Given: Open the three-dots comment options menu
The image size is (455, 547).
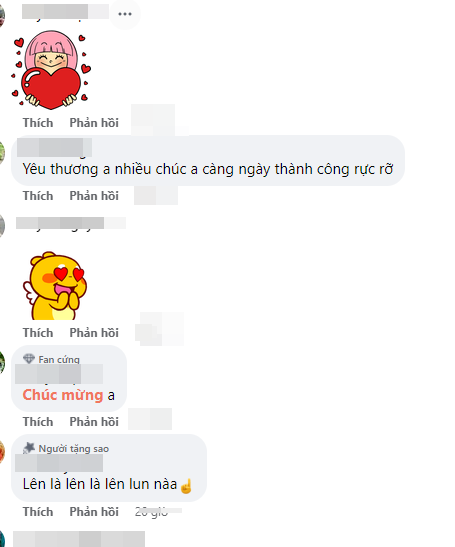Looking at the screenshot, I should coord(125,14).
